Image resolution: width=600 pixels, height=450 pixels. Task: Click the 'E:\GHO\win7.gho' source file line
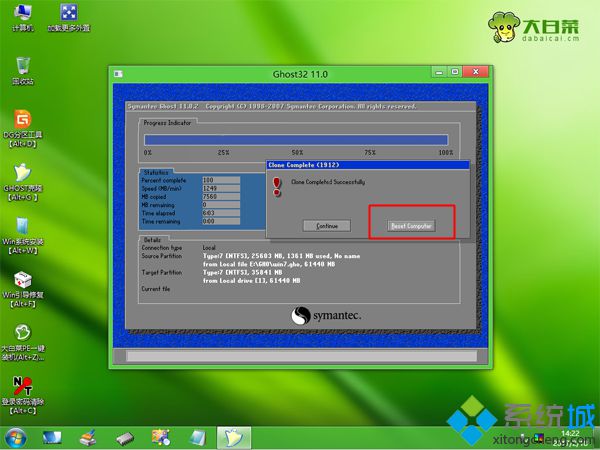(x=269, y=264)
